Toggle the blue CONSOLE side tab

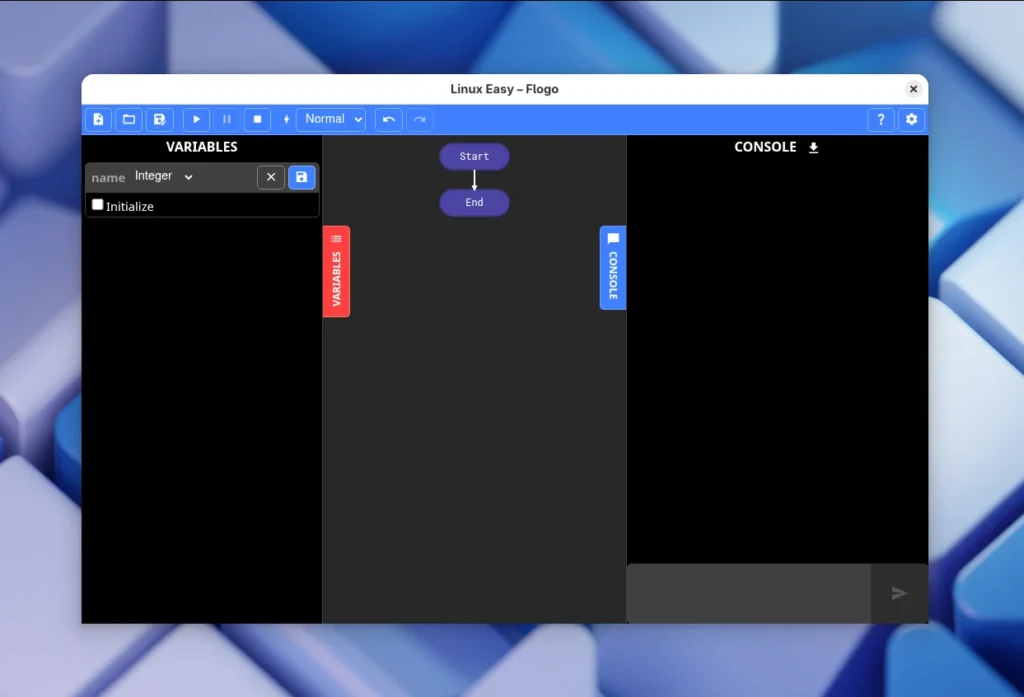tap(613, 267)
